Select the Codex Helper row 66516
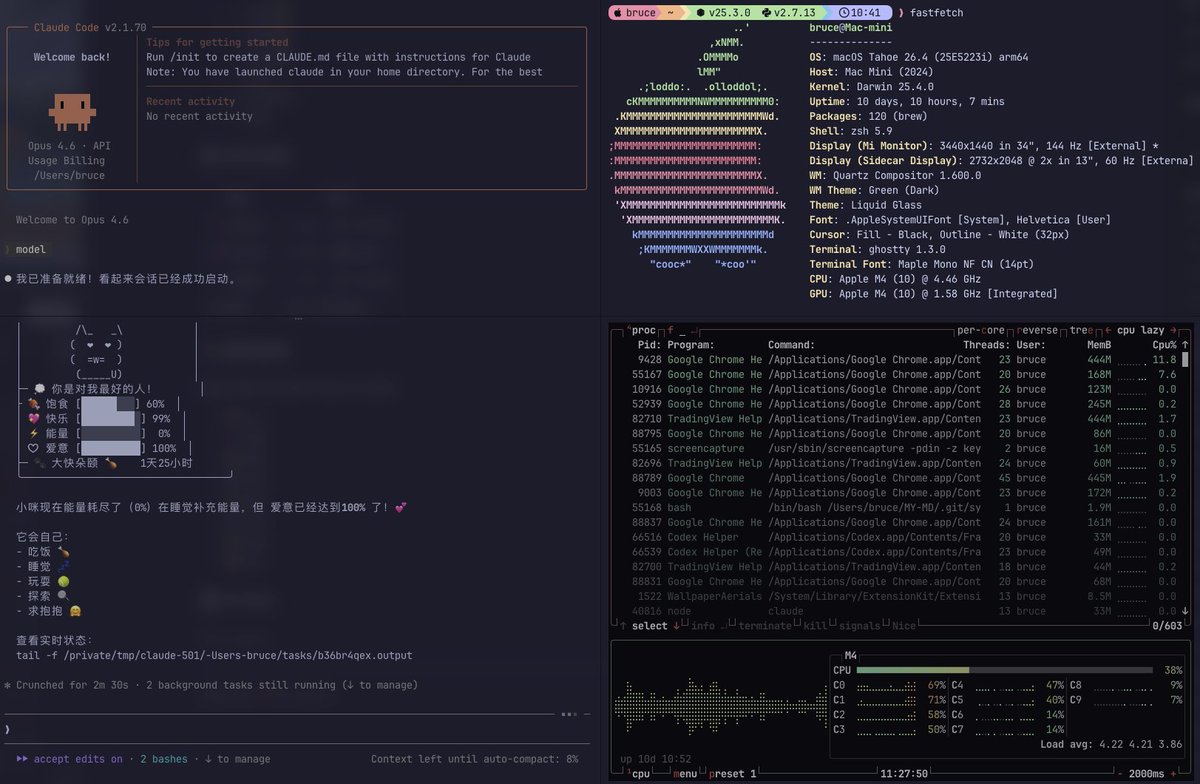The width and height of the screenshot is (1200, 784). click(x=897, y=537)
